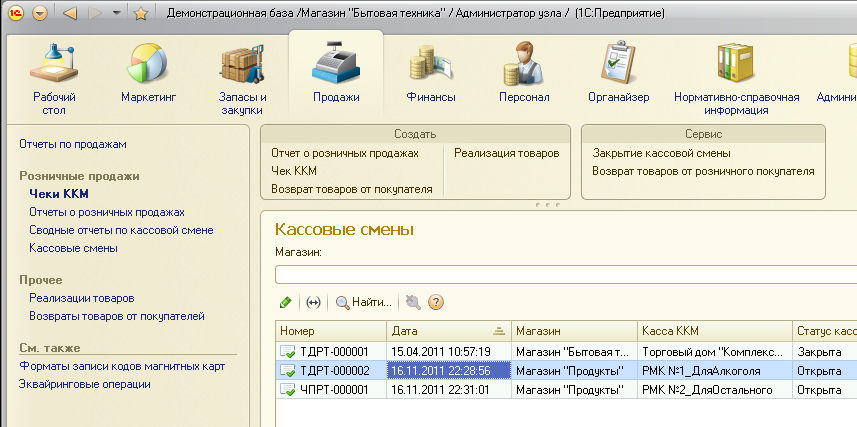This screenshot has height=427, width=857.
Task: Expand the navigation history dropdown arrow
Action: (x=117, y=14)
